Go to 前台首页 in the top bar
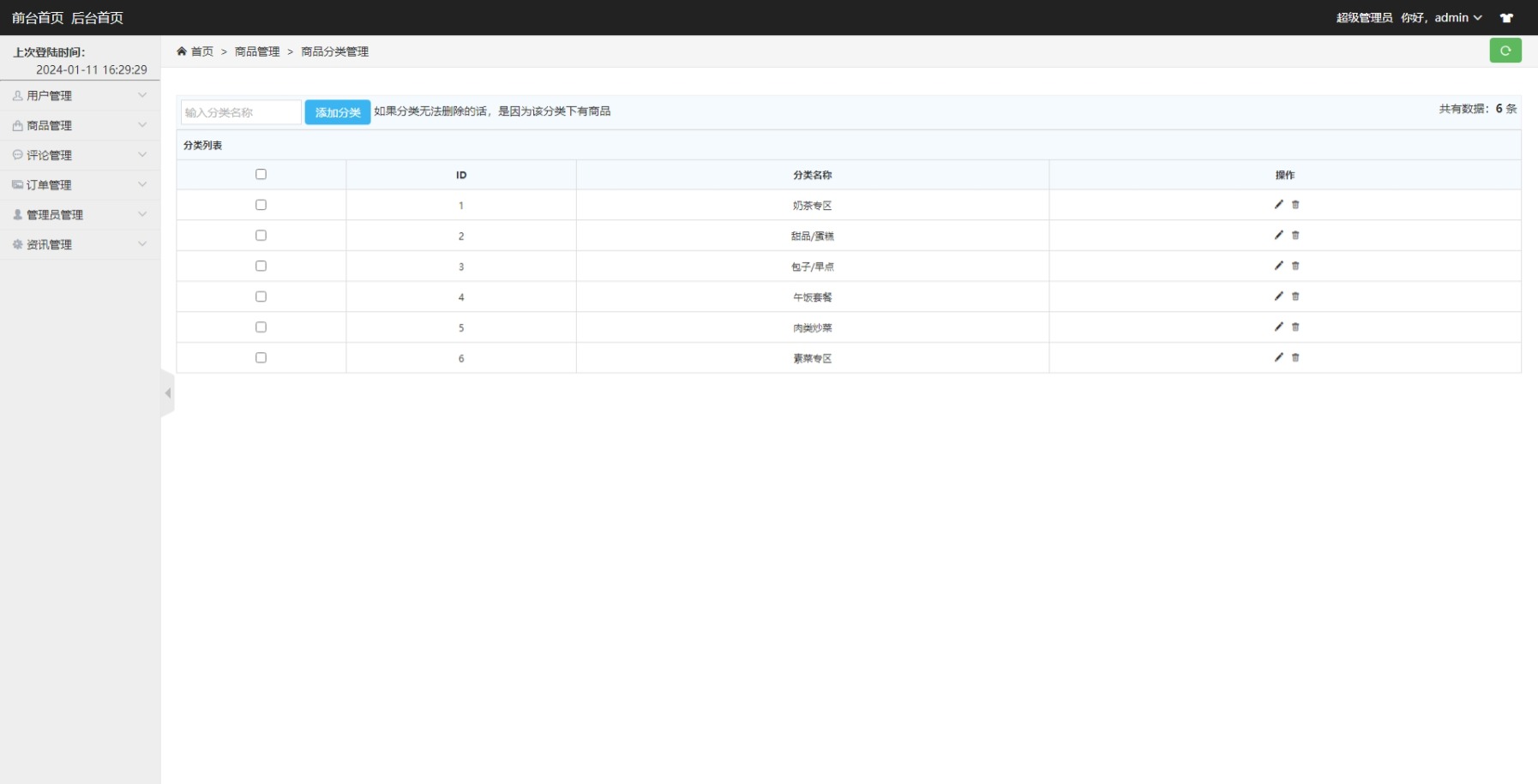The height and width of the screenshot is (784, 1538). [38, 18]
